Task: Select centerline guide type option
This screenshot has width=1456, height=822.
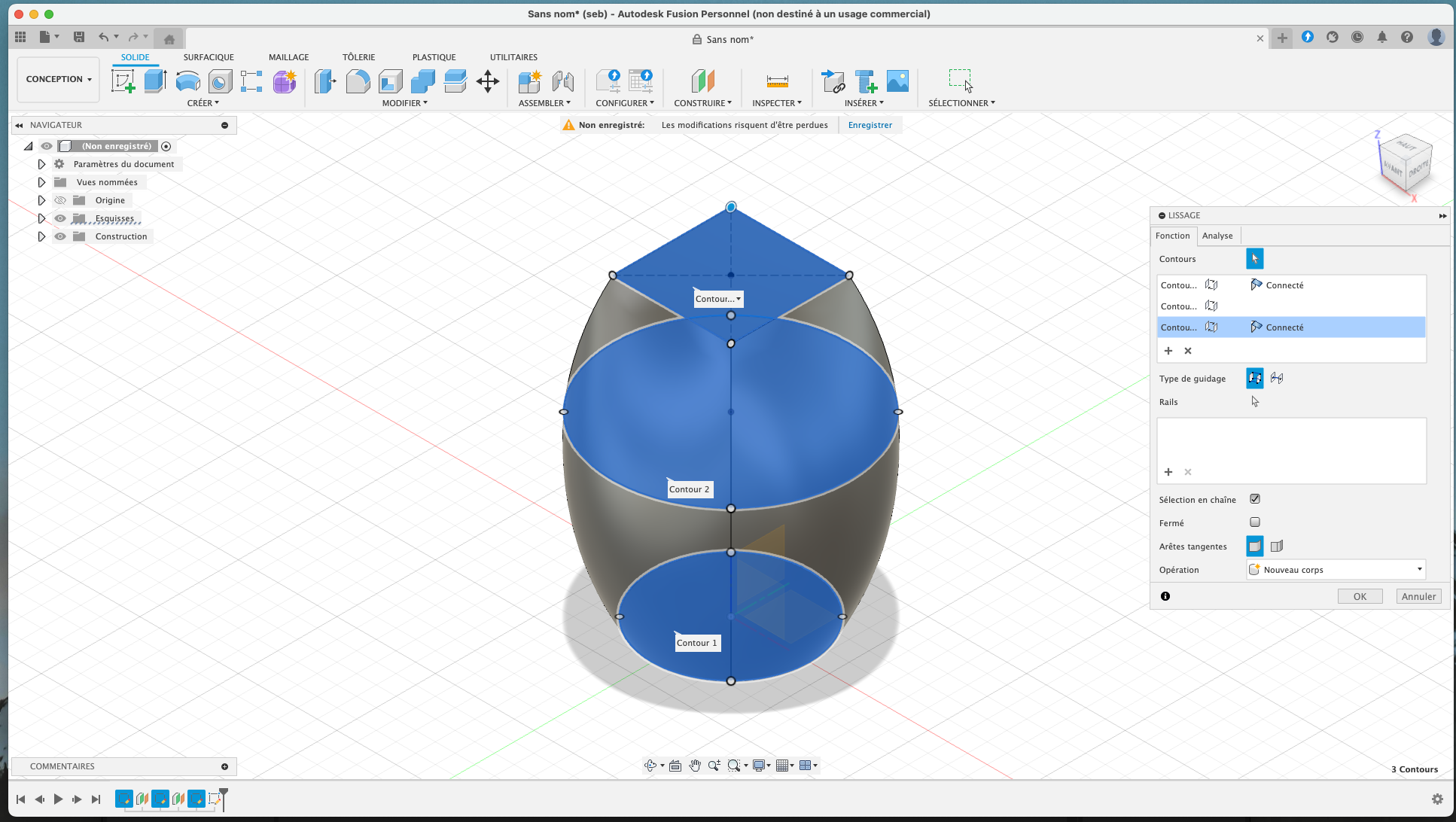Action: tap(1277, 378)
